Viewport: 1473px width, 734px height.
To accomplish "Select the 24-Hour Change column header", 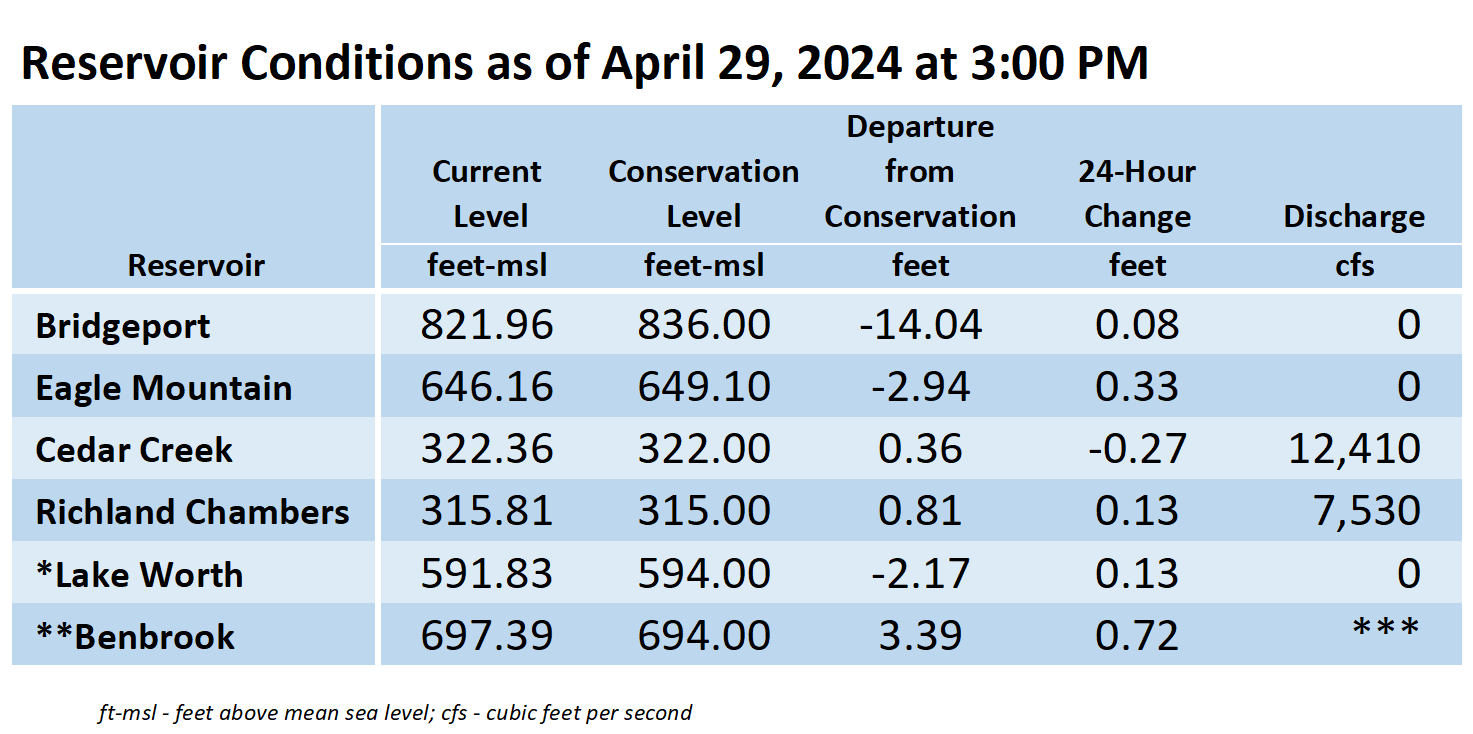I will 1138,194.
